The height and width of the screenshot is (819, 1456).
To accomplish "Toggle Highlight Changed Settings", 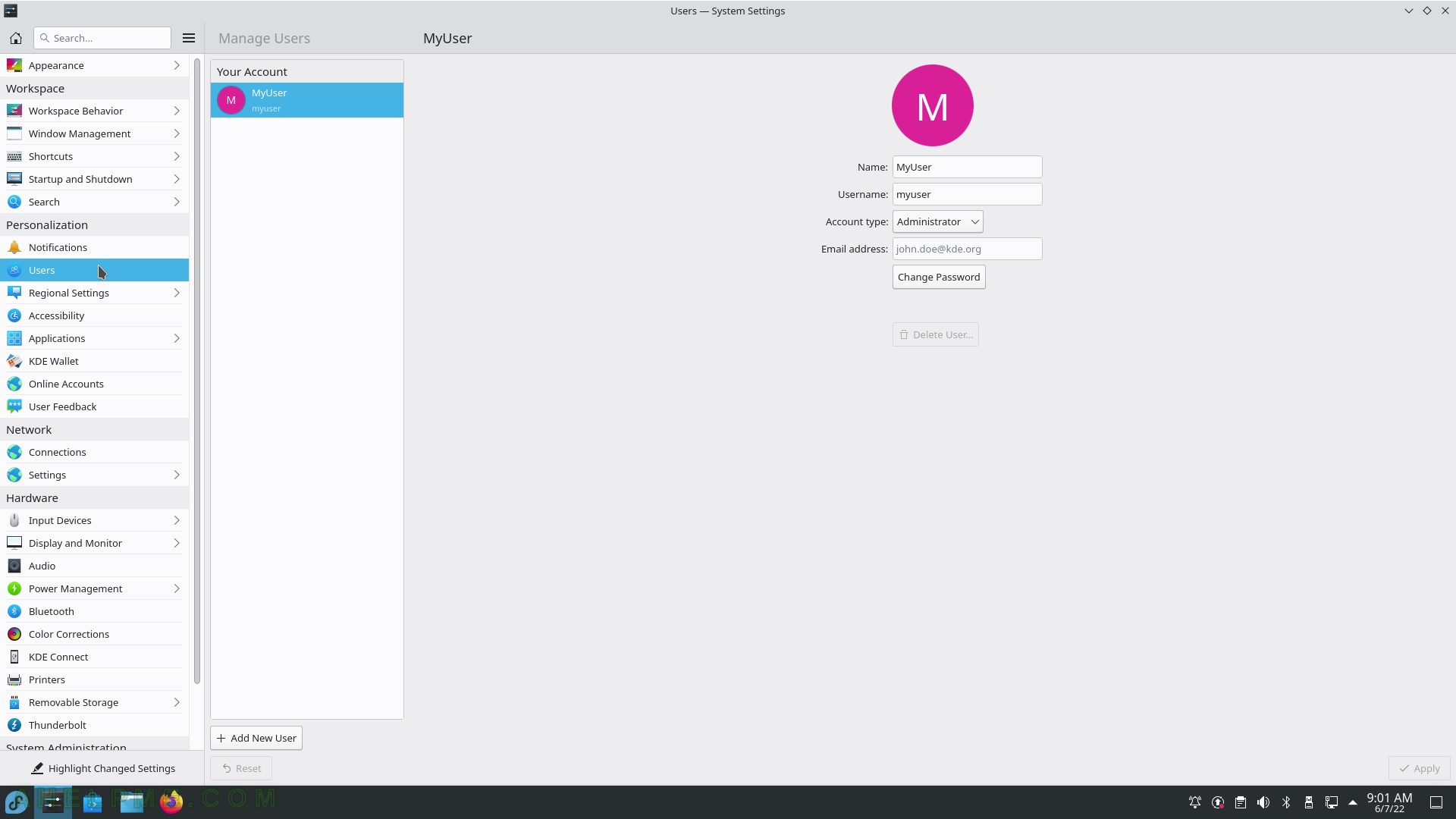I will 102,768.
